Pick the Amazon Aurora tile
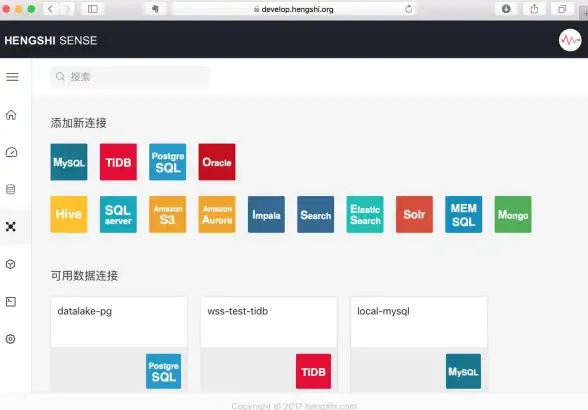Viewport: 588px width, 410px height. [x=217, y=214]
